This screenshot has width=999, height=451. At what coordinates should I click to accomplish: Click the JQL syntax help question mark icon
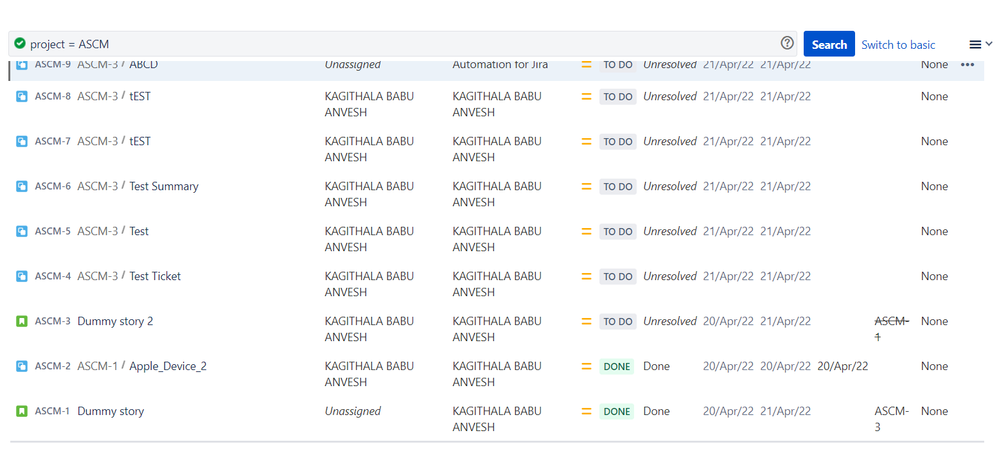click(x=787, y=43)
